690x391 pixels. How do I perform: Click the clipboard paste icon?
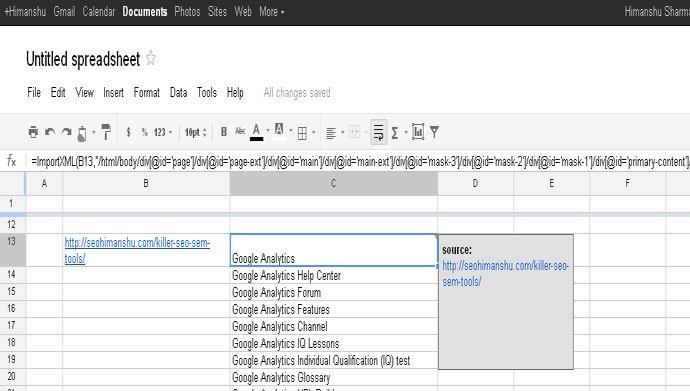coord(82,133)
